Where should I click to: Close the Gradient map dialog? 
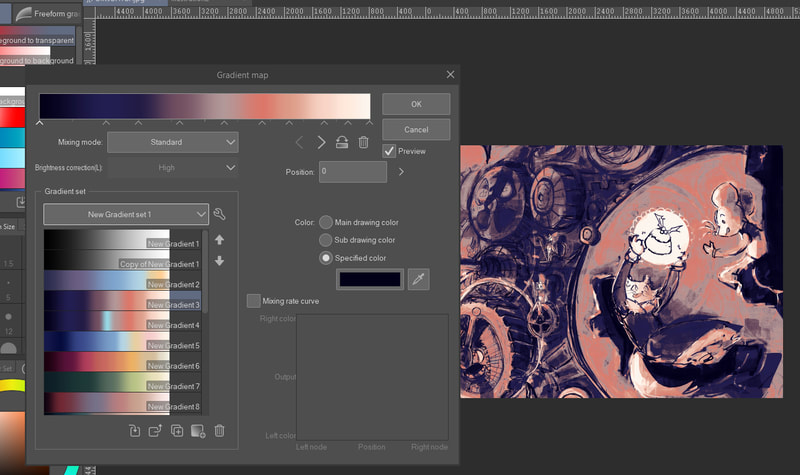(450, 74)
